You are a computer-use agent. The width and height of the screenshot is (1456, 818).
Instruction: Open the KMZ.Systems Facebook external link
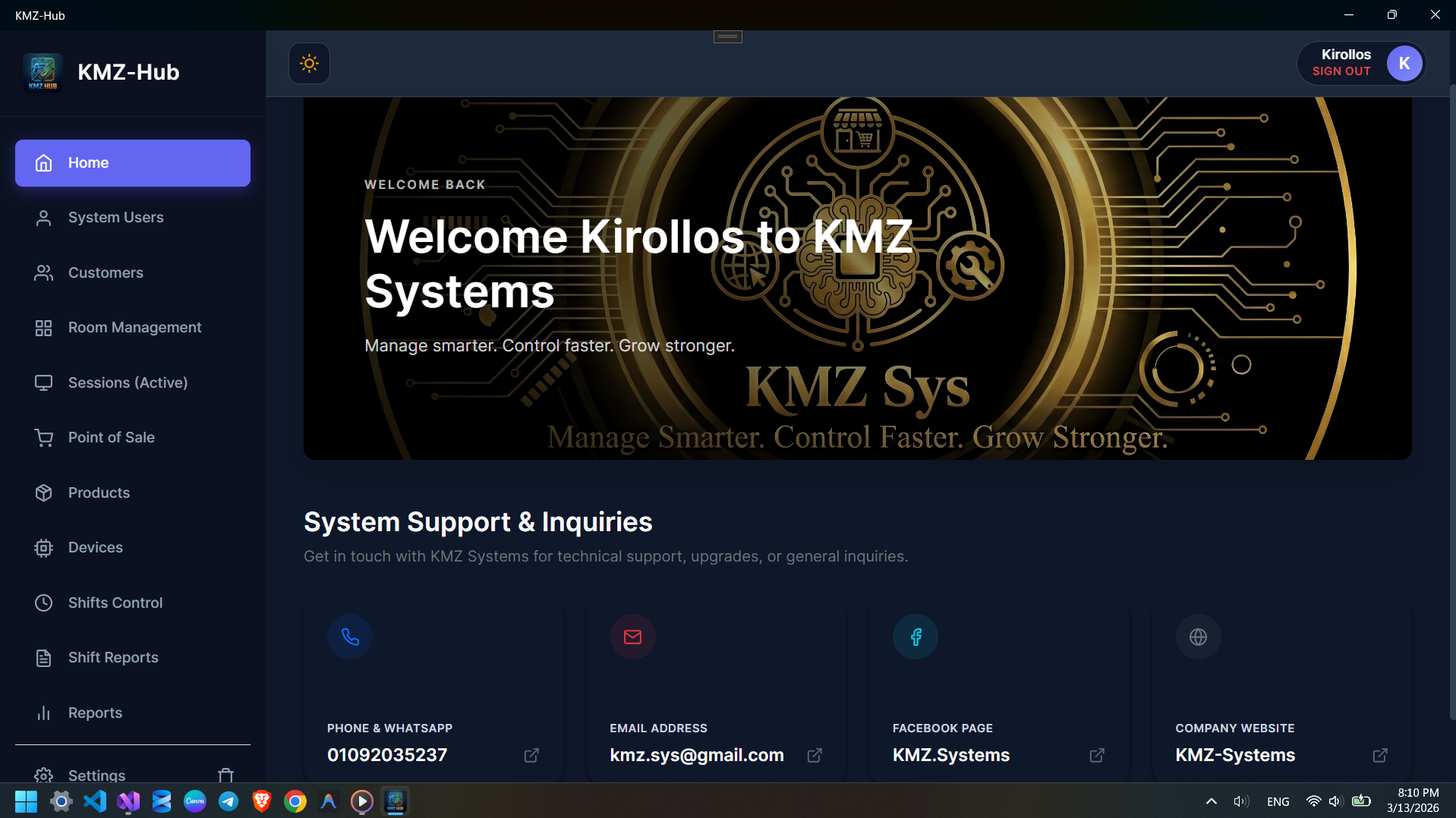coord(1096,755)
